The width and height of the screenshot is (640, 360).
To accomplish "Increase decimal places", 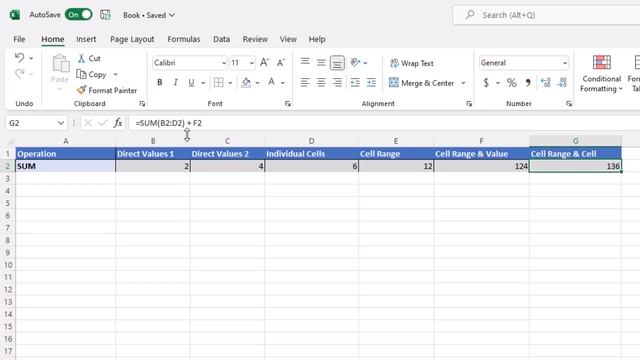I will [546, 82].
